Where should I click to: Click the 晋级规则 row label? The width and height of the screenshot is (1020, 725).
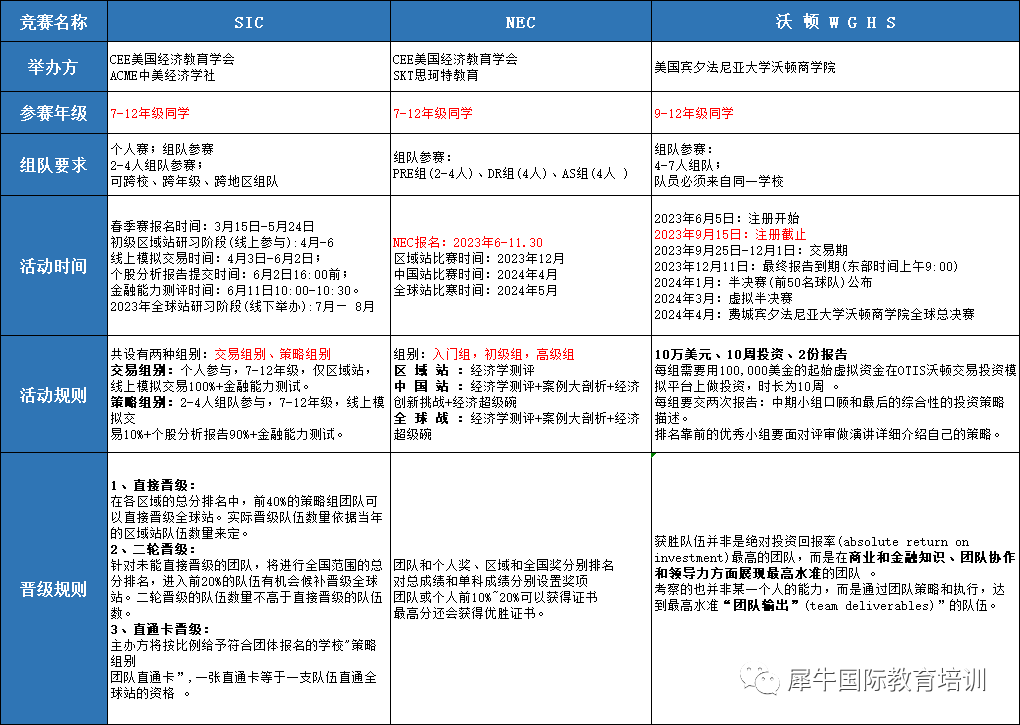(53, 589)
